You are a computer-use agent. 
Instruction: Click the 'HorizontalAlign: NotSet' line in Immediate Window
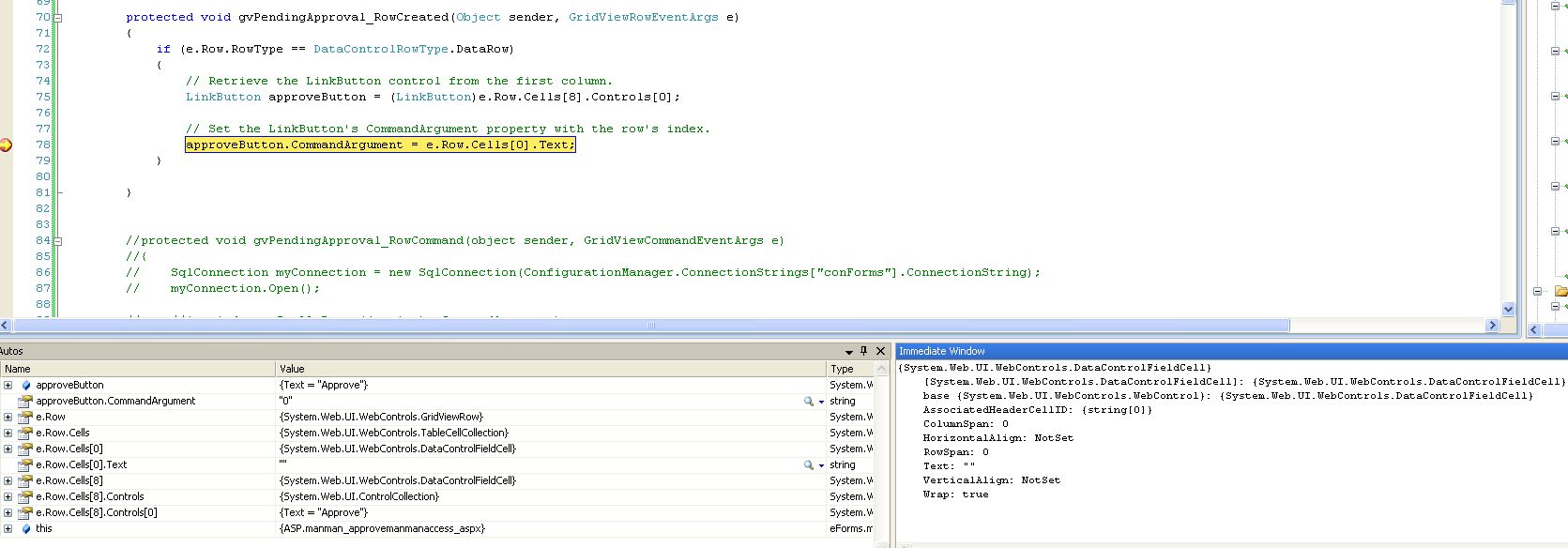[997, 438]
